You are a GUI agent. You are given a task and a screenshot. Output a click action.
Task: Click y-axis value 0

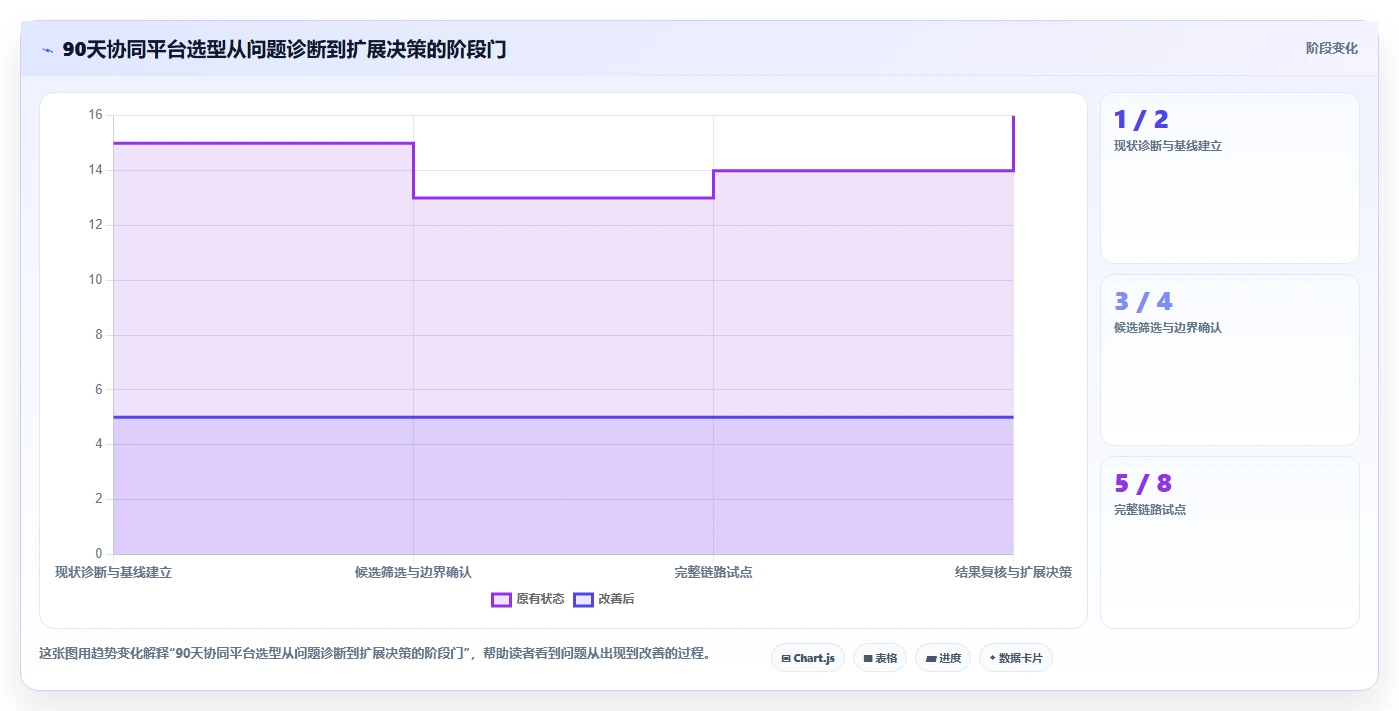coord(99,554)
